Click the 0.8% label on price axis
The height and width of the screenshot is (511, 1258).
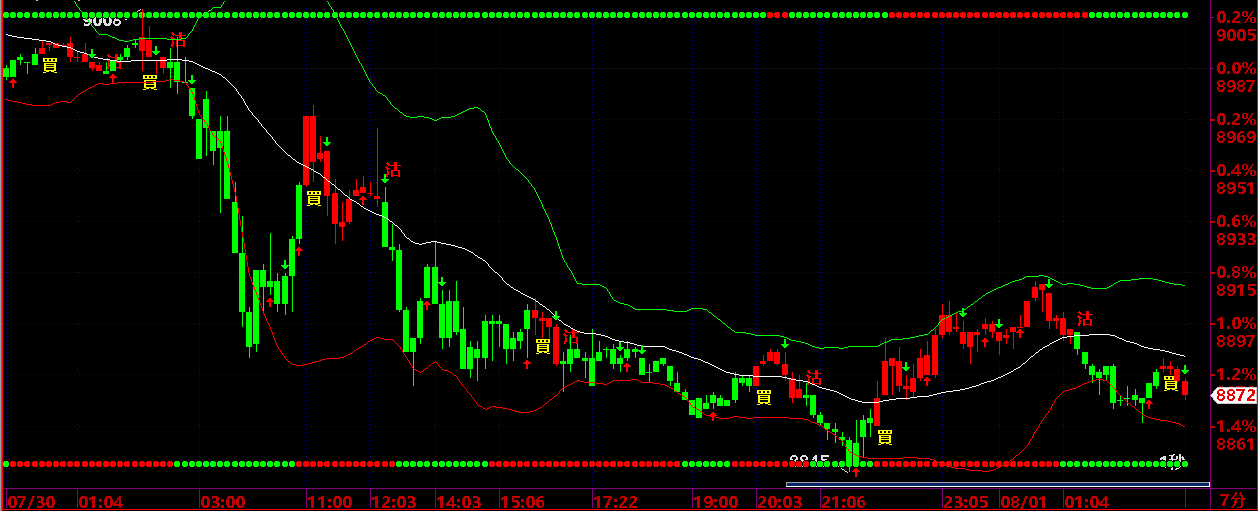click(1237, 272)
